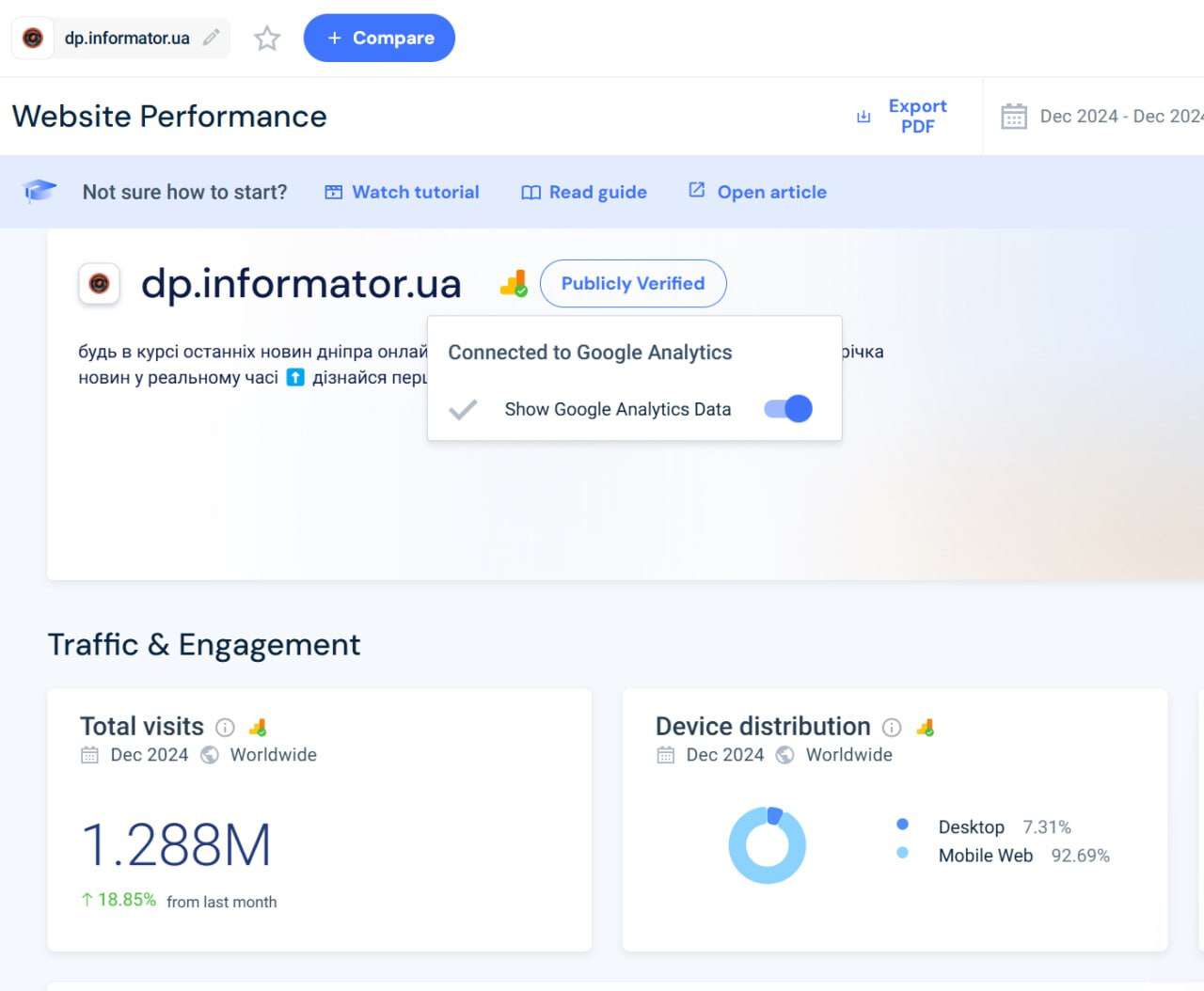1204x991 pixels.
Task: Click the checkmark icon in Analytics popup
Action: click(x=463, y=409)
